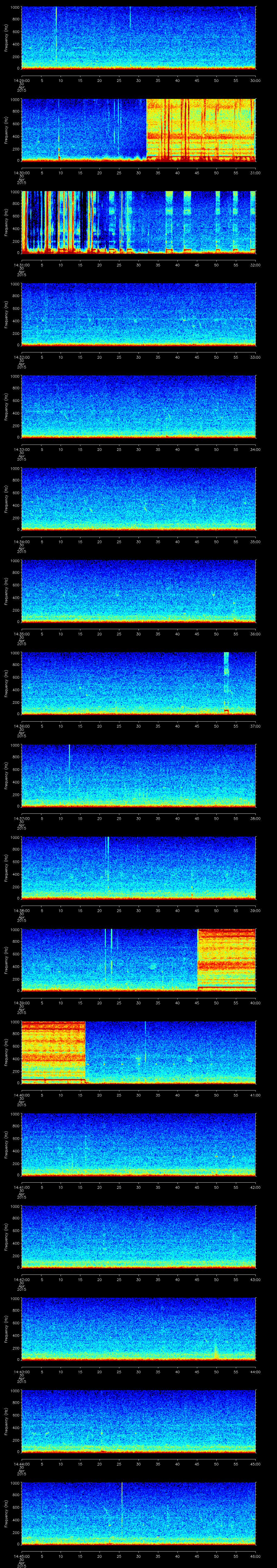Click the 14:31:00 time axis label
The width and height of the screenshot is (277, 1568).
pyautogui.click(x=22, y=265)
